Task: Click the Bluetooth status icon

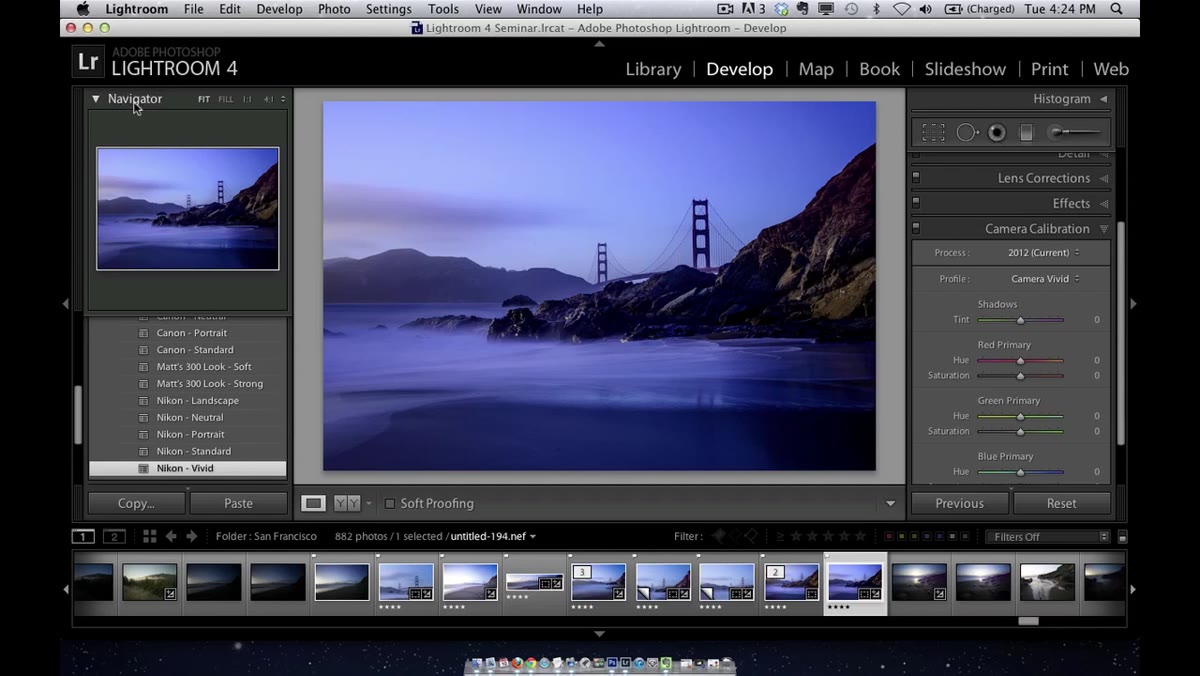Action: [x=877, y=9]
